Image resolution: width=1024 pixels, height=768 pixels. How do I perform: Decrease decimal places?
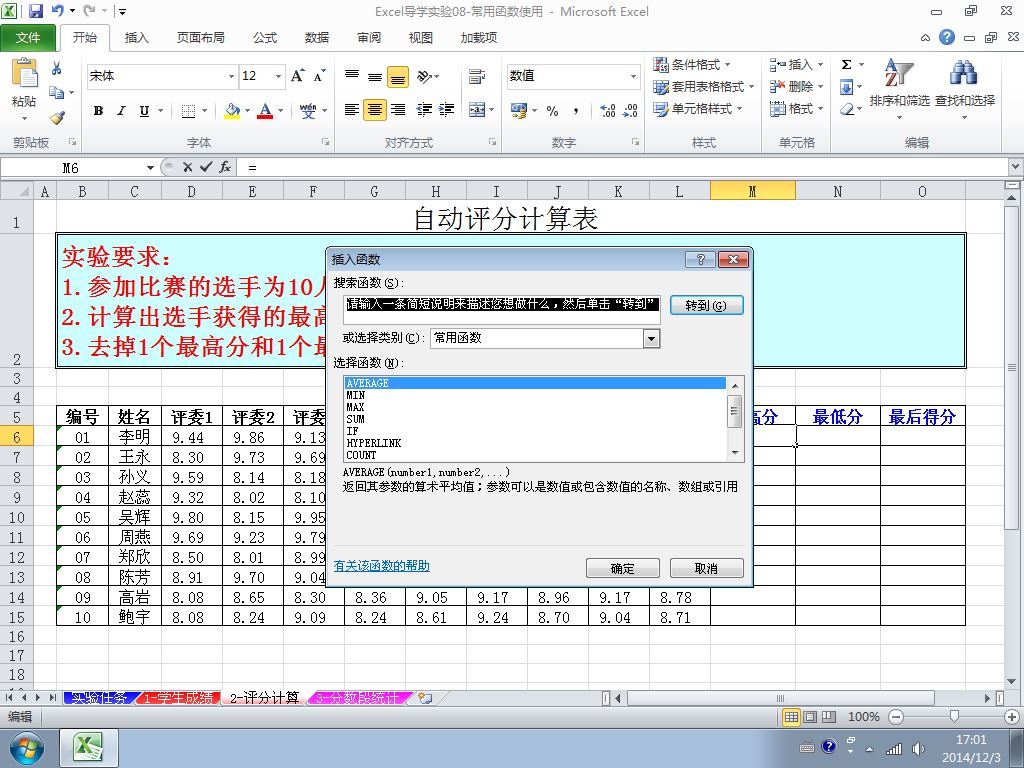[x=630, y=110]
